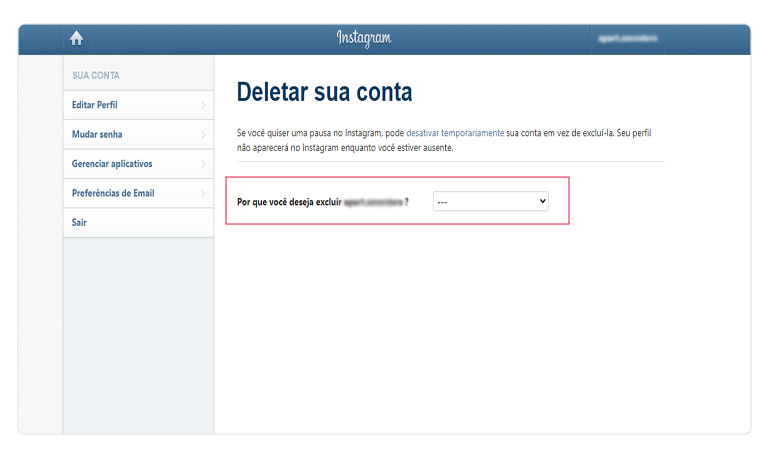Screen dimensions: 768x458
Task: Open Editar Perfil in sidebar
Action: pyautogui.click(x=139, y=105)
